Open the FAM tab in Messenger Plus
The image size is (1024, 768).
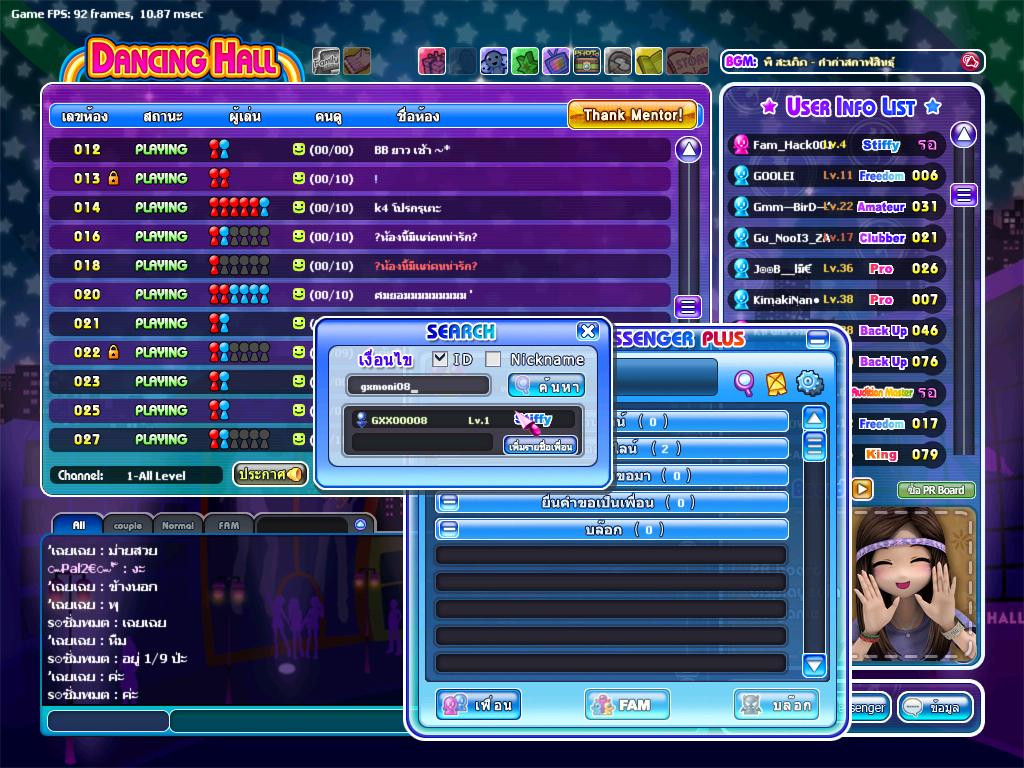pyautogui.click(x=628, y=705)
